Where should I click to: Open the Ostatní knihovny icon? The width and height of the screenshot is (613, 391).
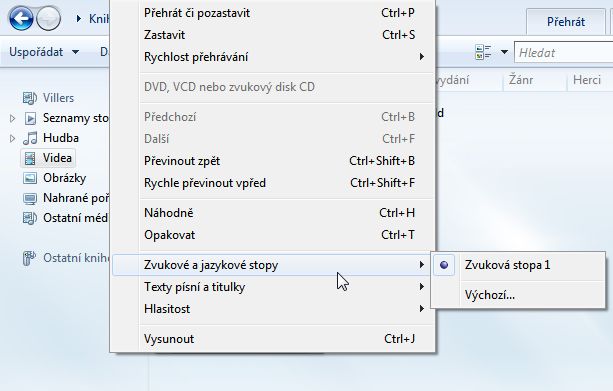pos(30,258)
